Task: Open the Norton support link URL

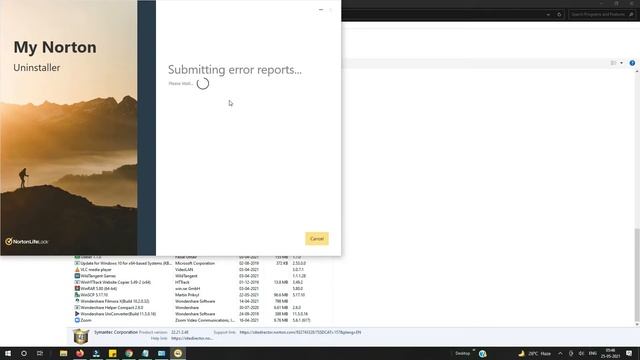Action: click(300, 332)
